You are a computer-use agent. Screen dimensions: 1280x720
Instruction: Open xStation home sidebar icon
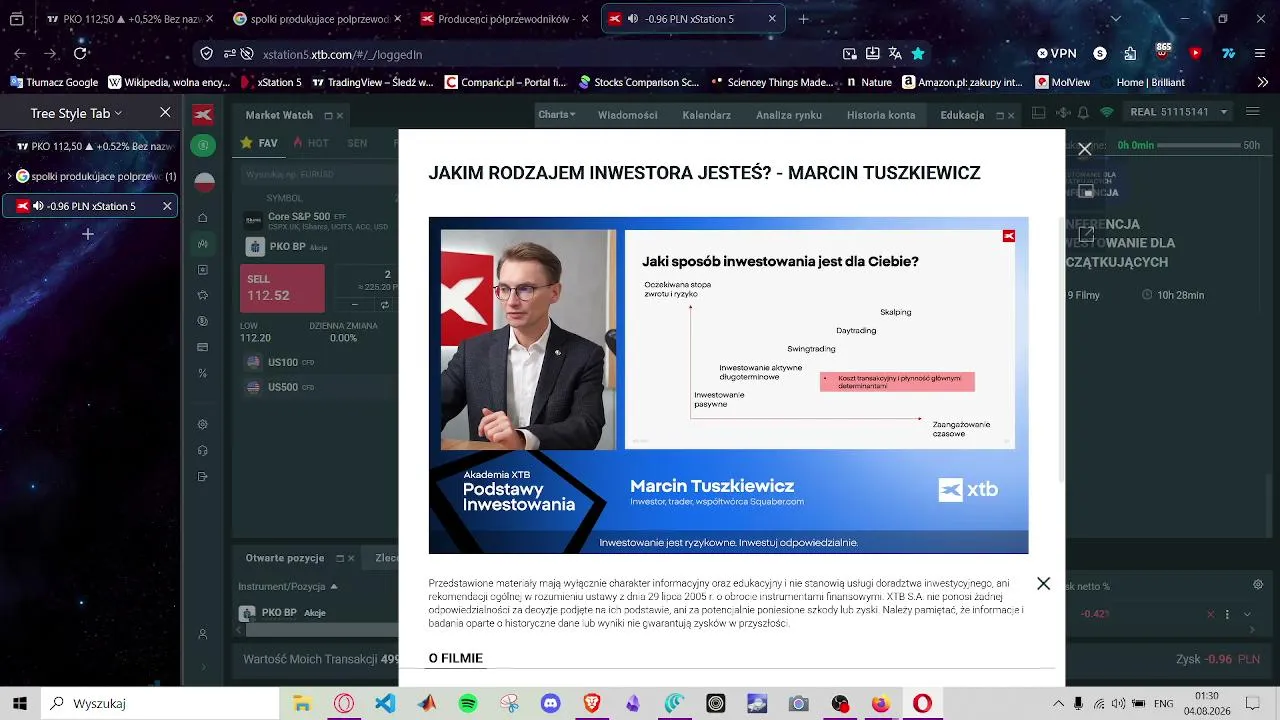(x=203, y=218)
